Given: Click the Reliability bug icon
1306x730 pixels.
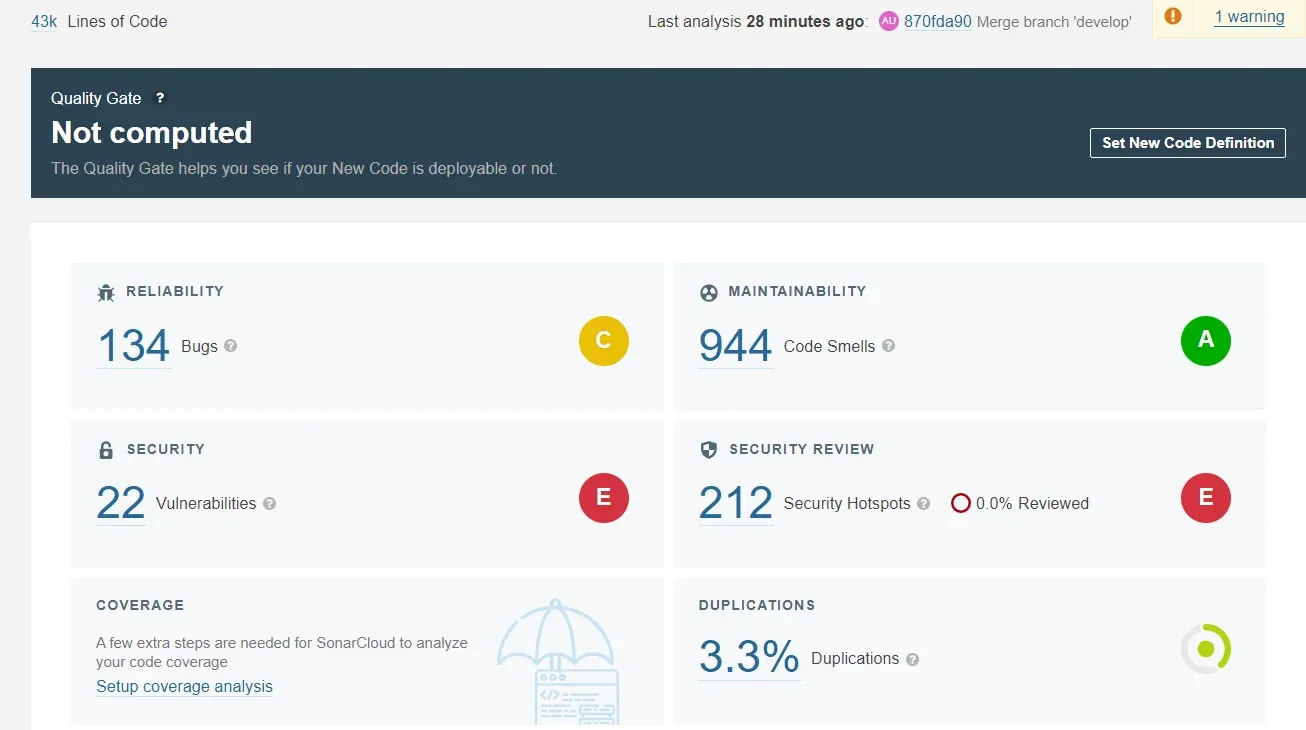Looking at the screenshot, I should 106,292.
